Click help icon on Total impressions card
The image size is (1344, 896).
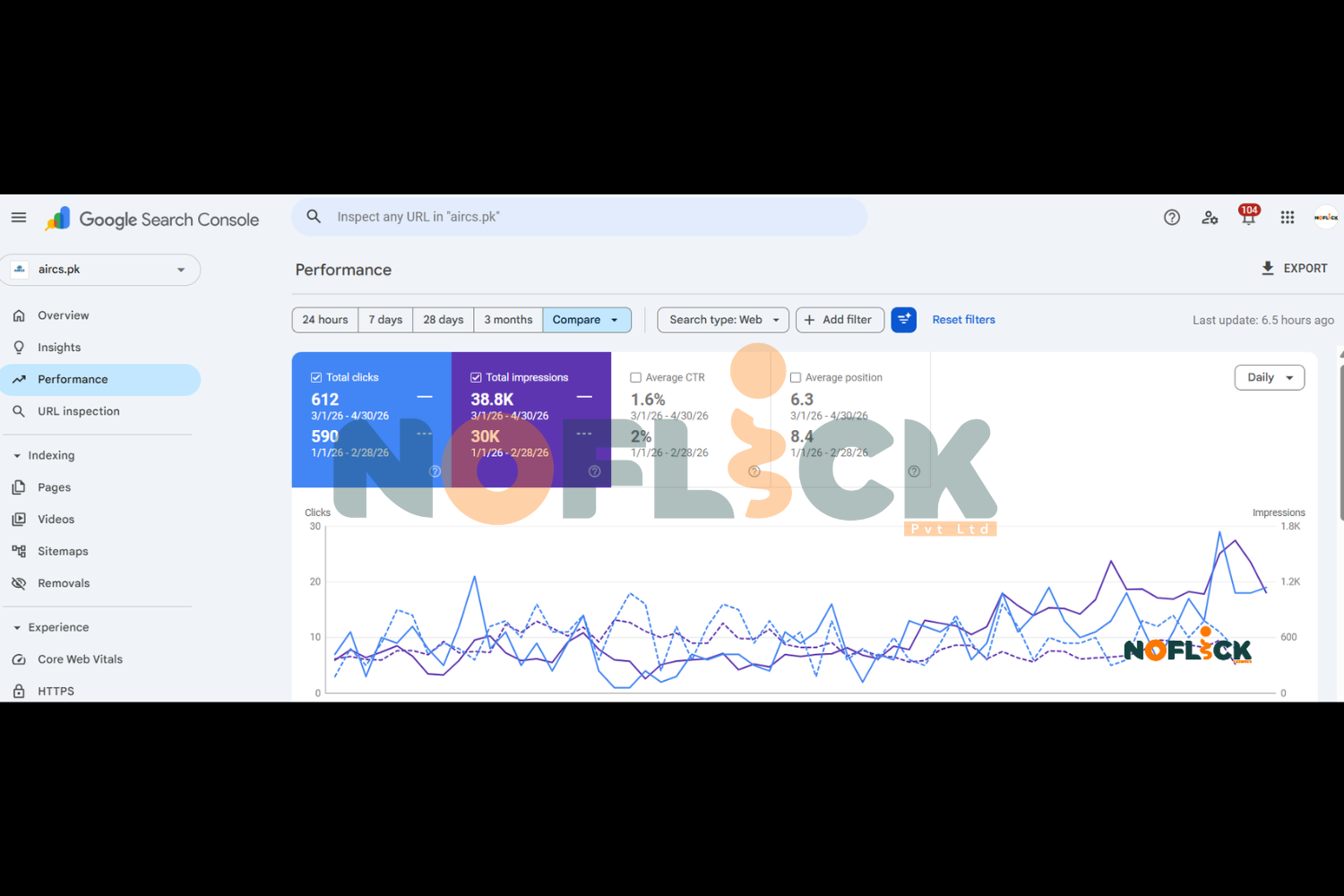pyautogui.click(x=594, y=471)
